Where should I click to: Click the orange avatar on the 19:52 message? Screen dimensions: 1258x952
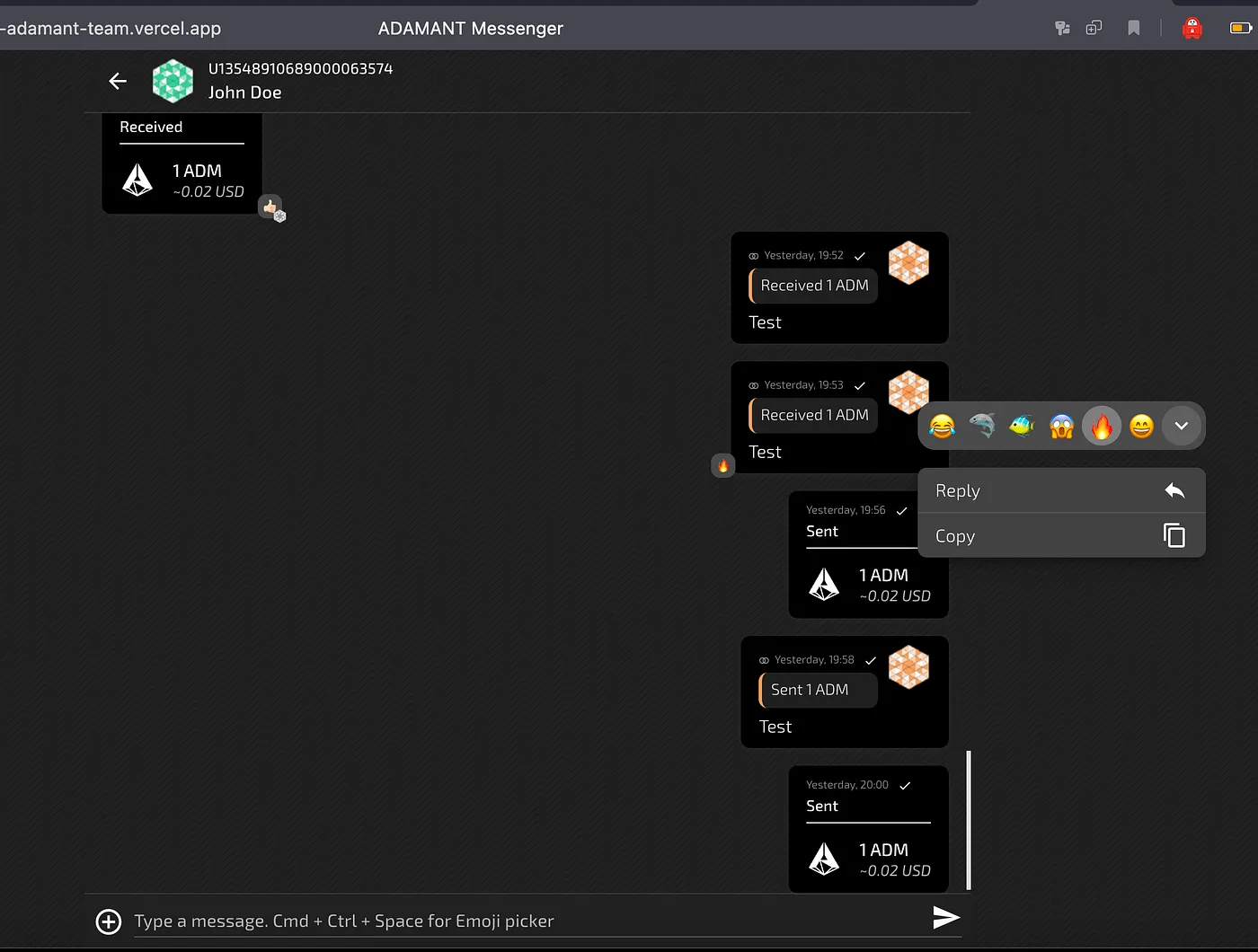point(908,263)
